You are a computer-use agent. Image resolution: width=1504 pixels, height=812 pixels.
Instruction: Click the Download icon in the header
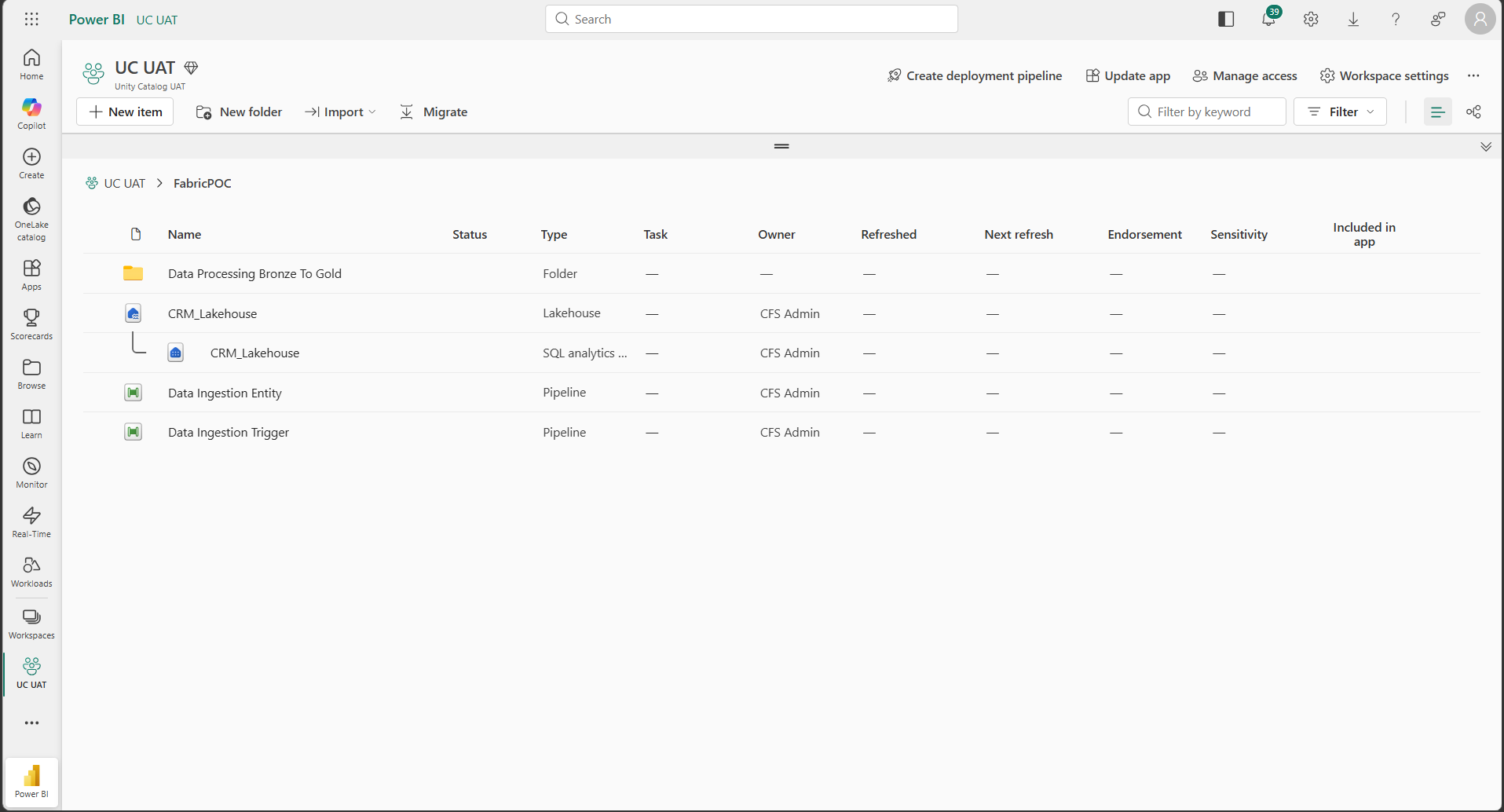[1353, 19]
